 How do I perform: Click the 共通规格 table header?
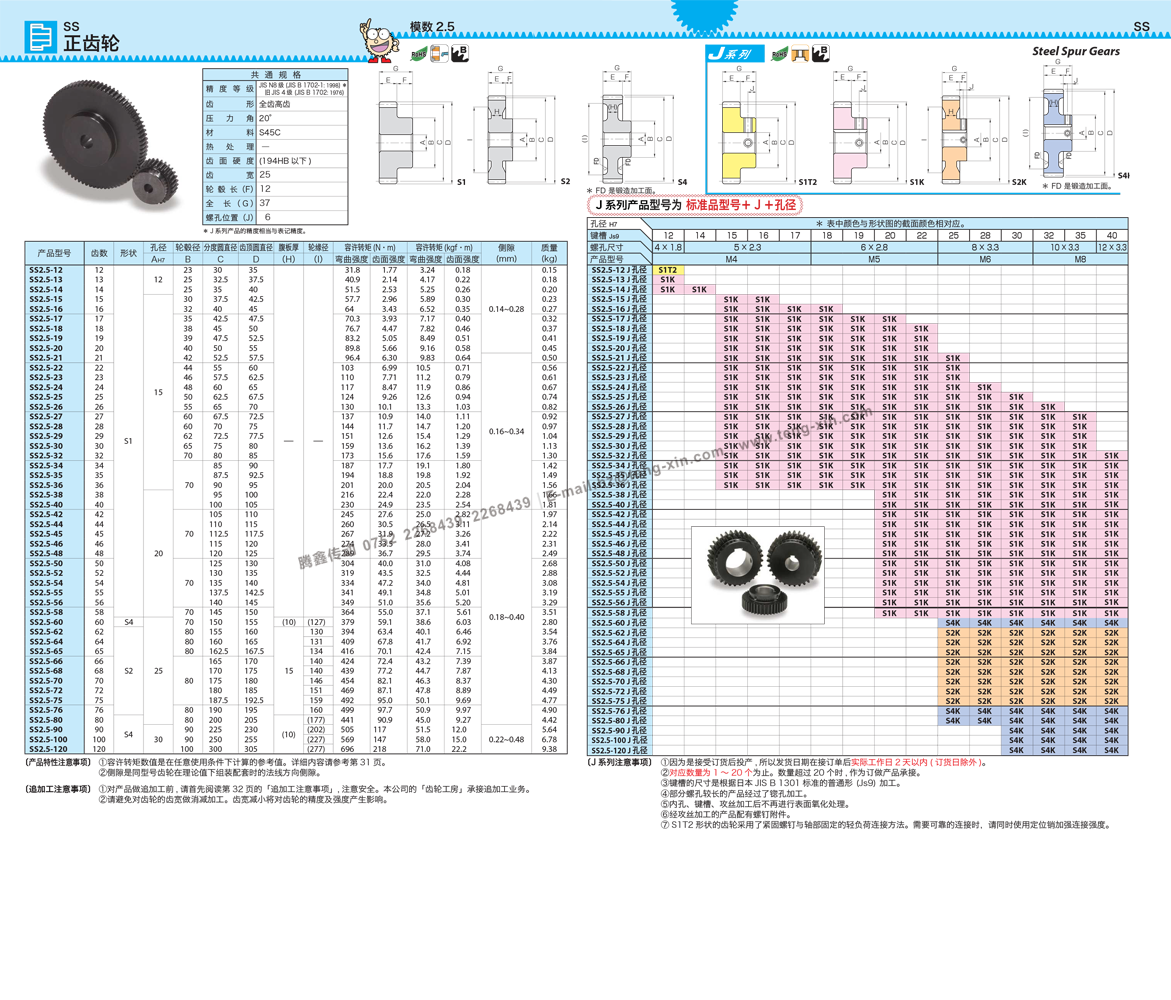[275, 75]
